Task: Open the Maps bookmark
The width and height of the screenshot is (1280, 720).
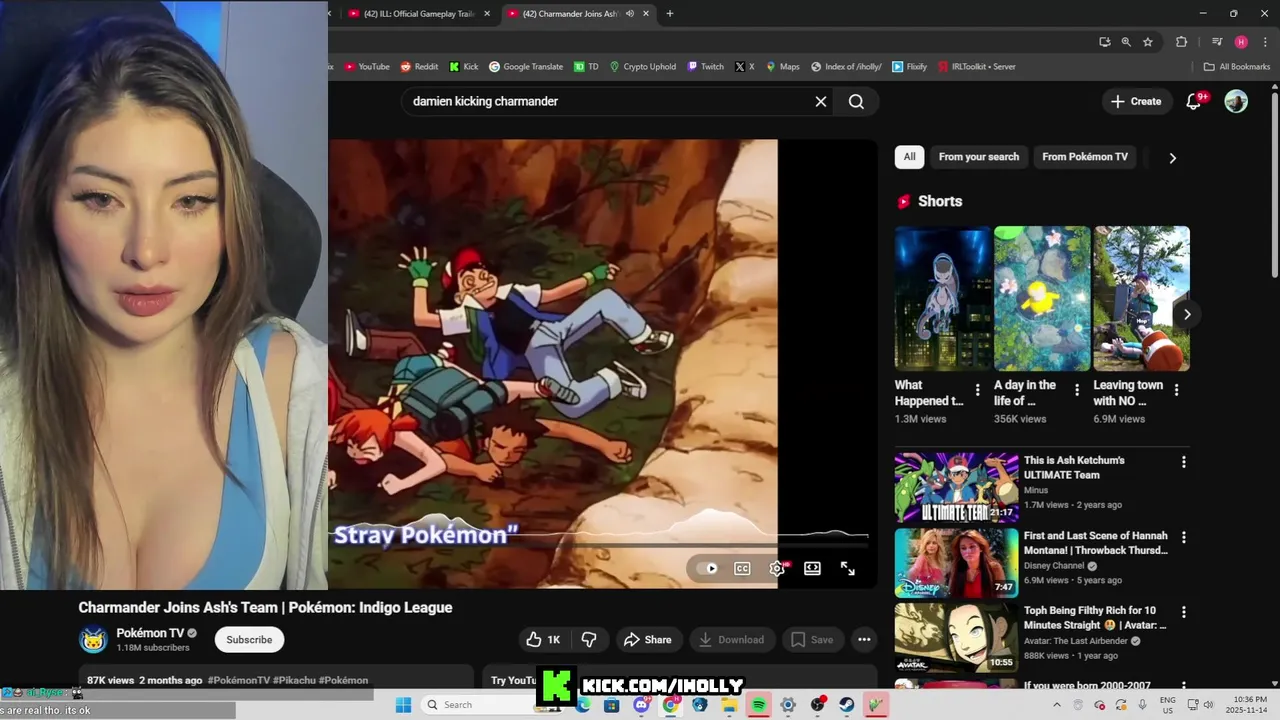Action: point(782,67)
